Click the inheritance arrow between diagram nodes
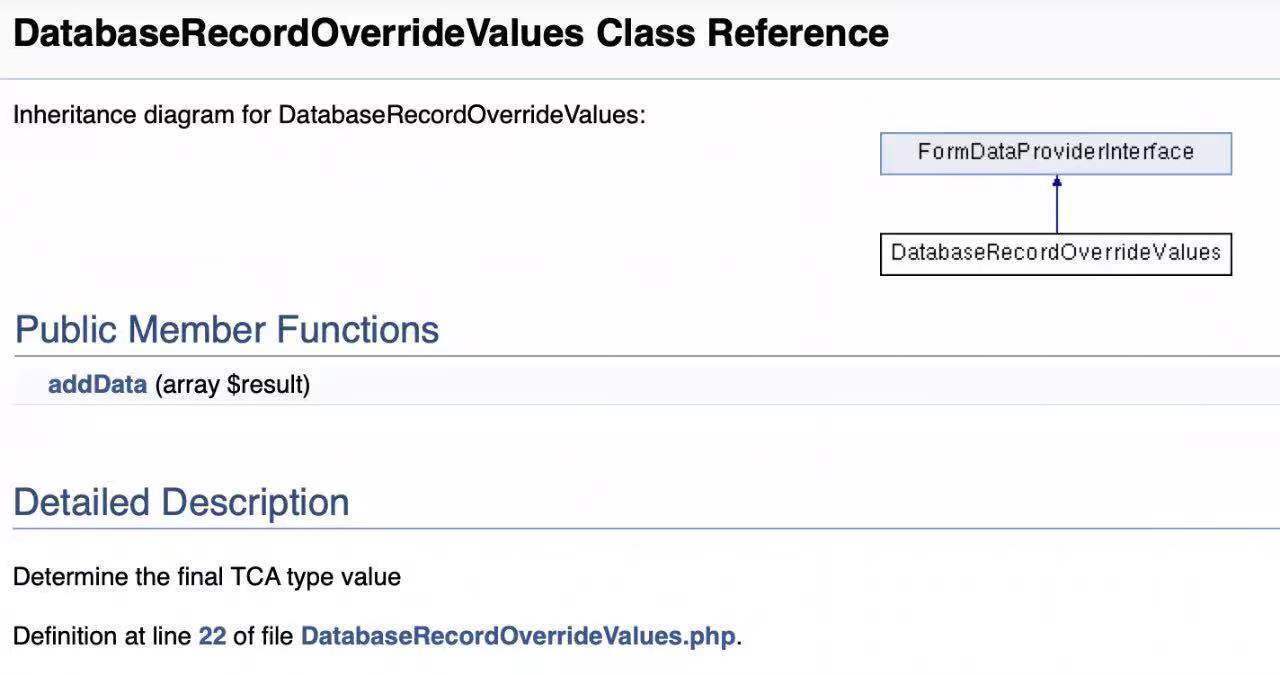 point(1056,204)
